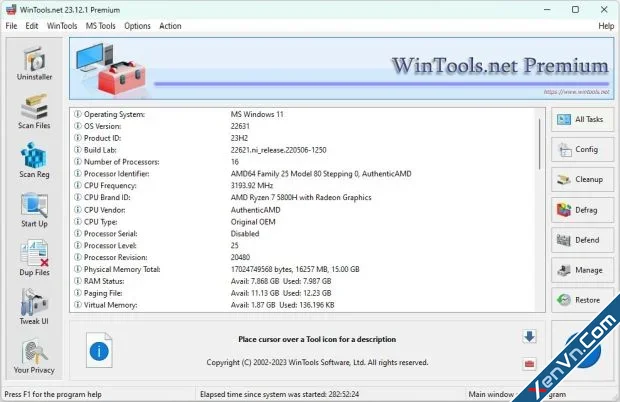Select the CPU Frequency row
This screenshot has width=620, height=402.
coord(304,185)
